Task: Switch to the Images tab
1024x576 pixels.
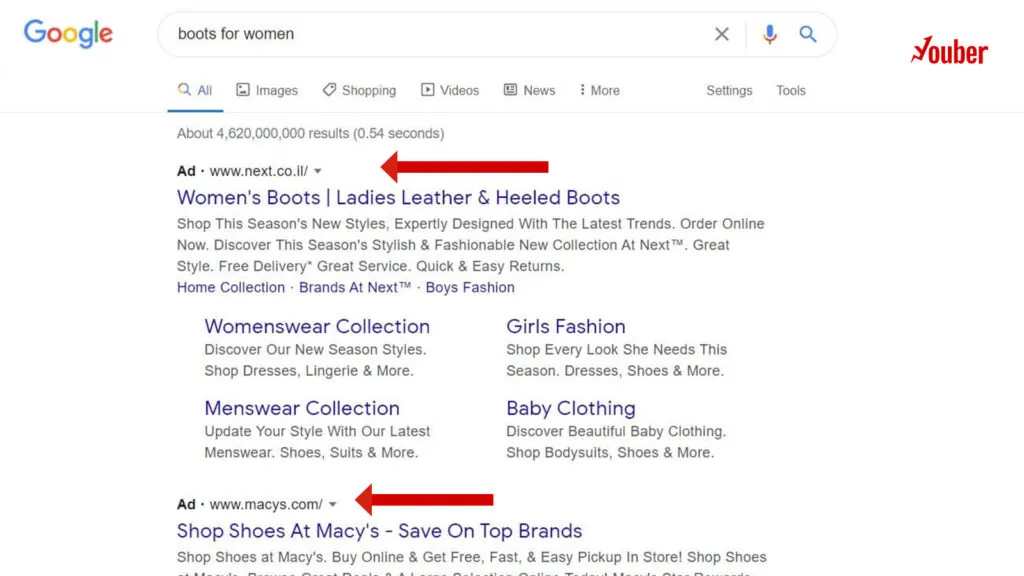Action: click(x=267, y=90)
